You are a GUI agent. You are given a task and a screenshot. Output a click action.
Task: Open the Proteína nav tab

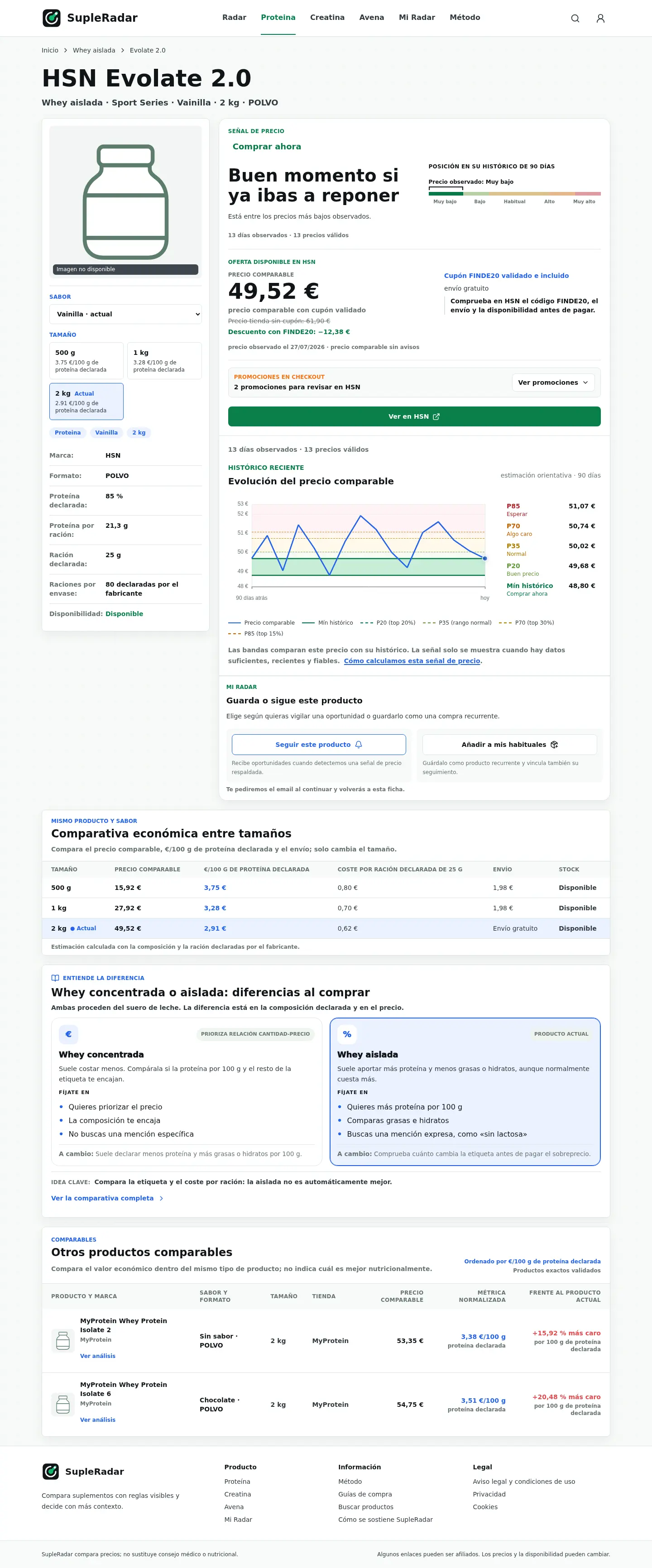pos(278,17)
